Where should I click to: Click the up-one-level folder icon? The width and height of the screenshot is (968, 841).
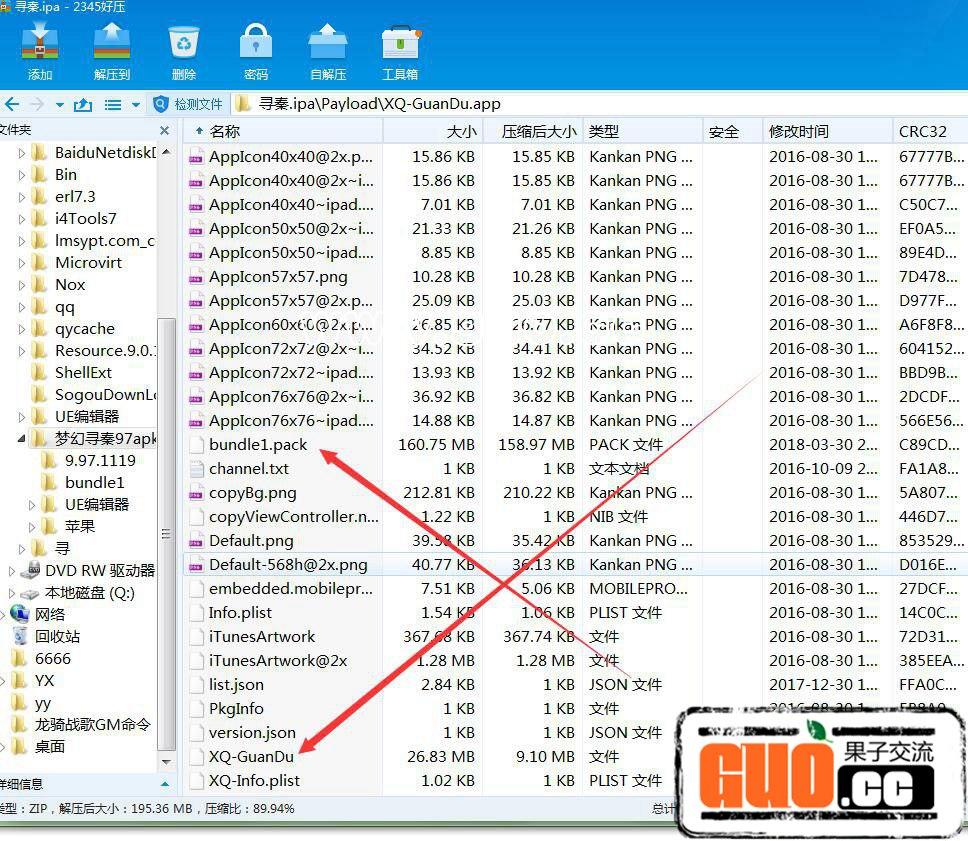coord(83,104)
